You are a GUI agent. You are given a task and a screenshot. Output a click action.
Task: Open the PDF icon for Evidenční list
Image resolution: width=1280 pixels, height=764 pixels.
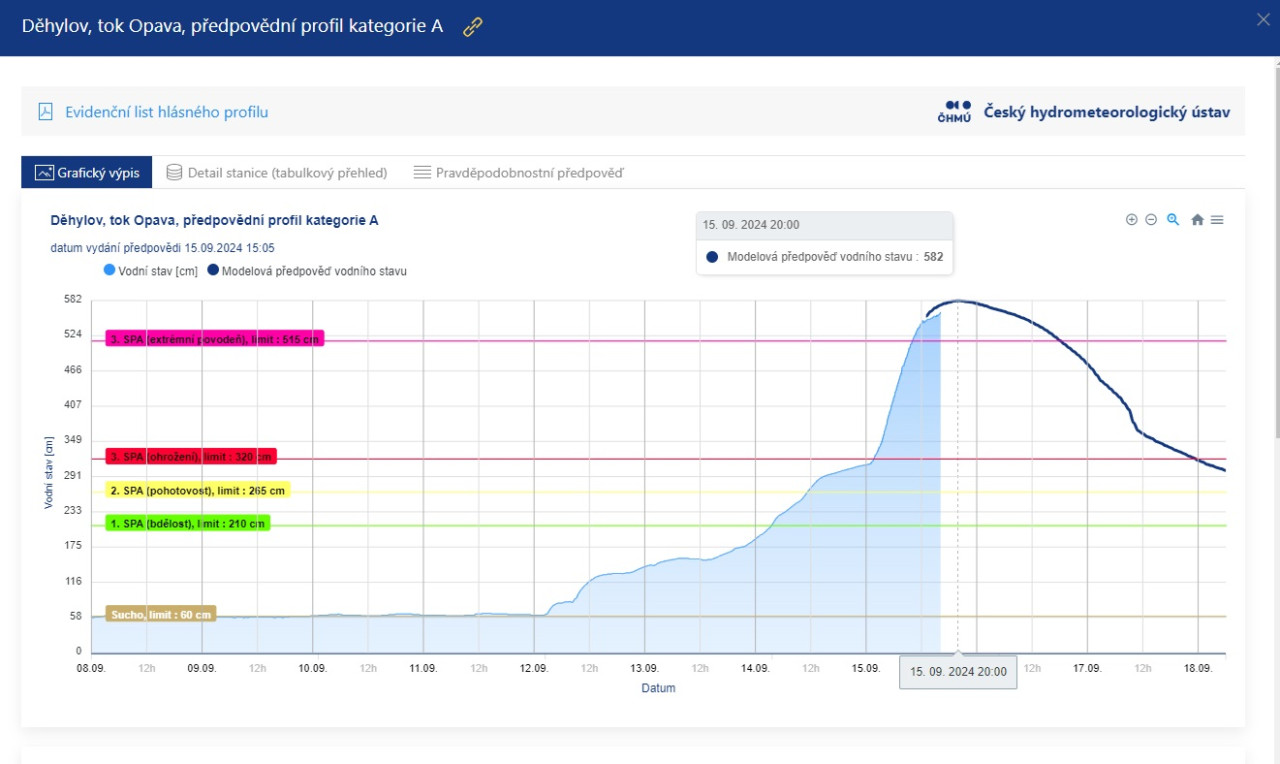point(45,112)
